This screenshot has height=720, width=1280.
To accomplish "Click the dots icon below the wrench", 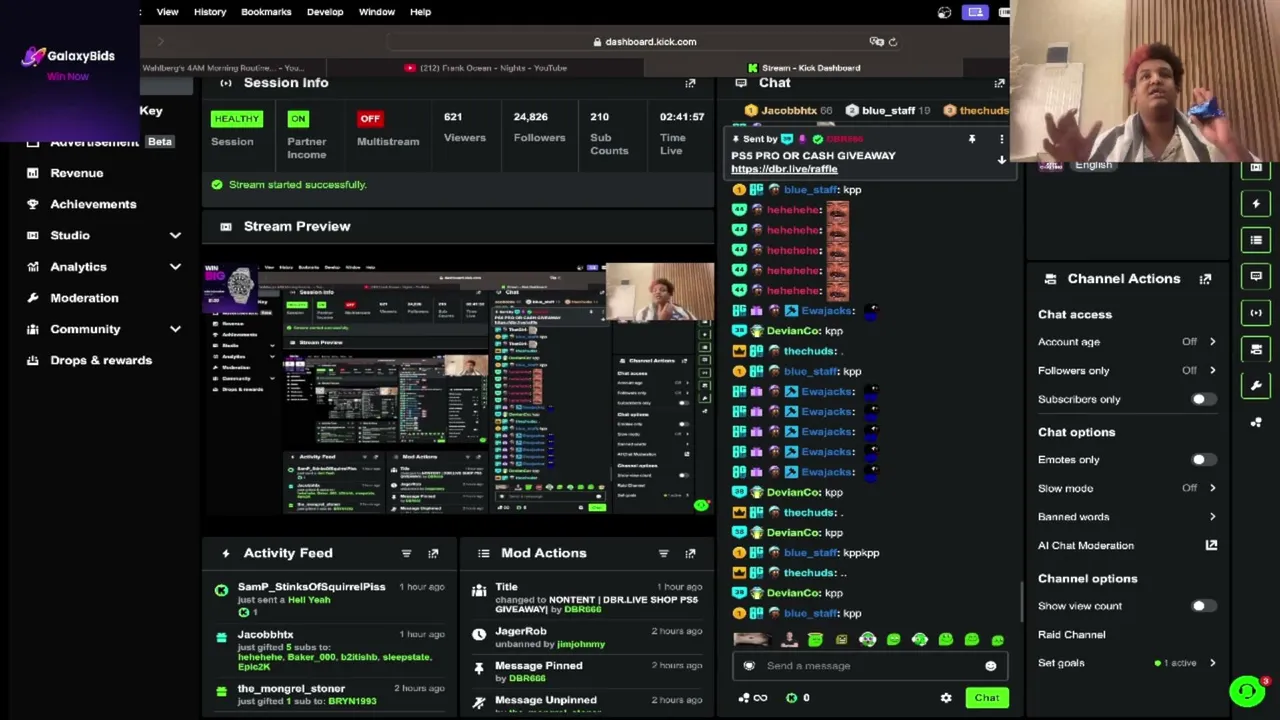I will click(x=1256, y=422).
